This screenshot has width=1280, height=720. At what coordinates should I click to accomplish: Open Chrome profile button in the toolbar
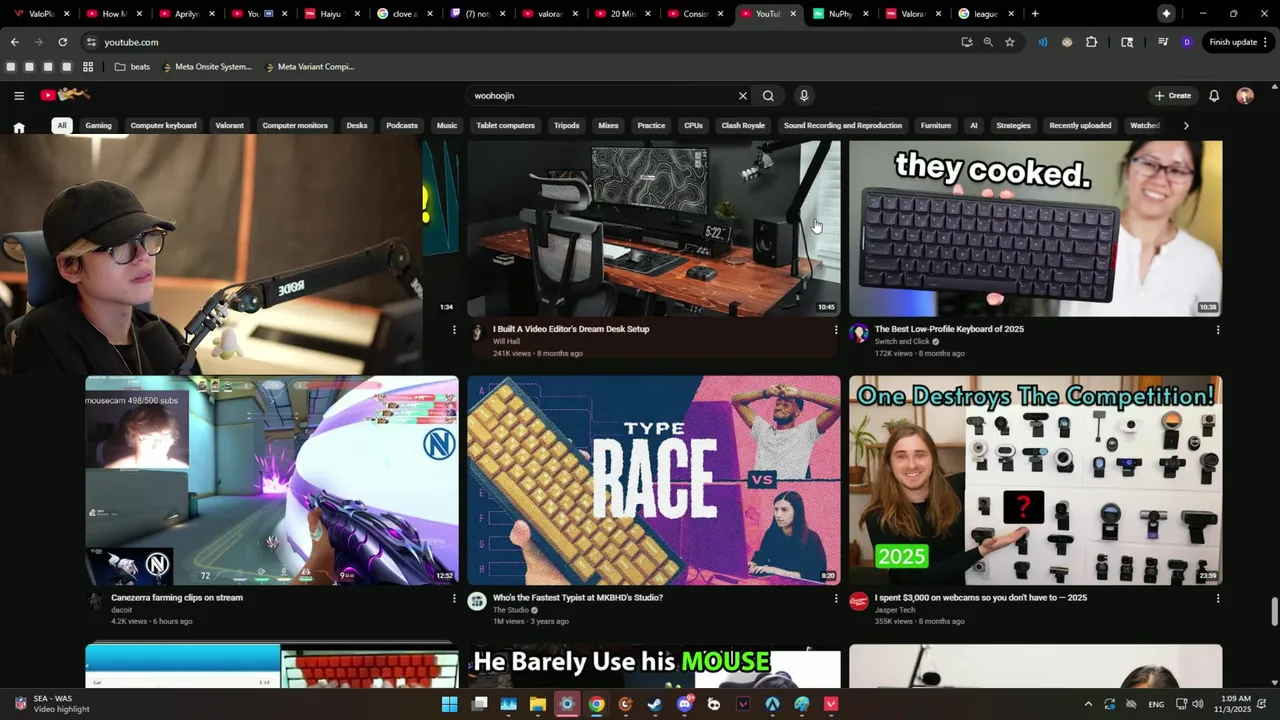[x=1187, y=42]
